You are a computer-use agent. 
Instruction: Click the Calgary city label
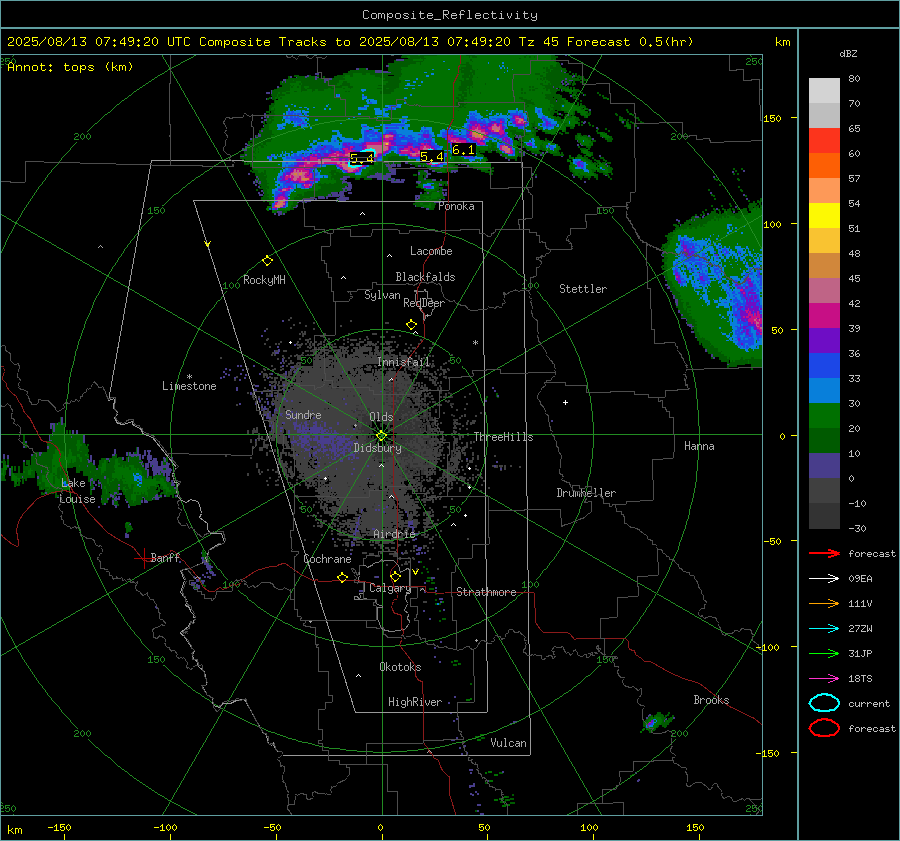point(390,588)
